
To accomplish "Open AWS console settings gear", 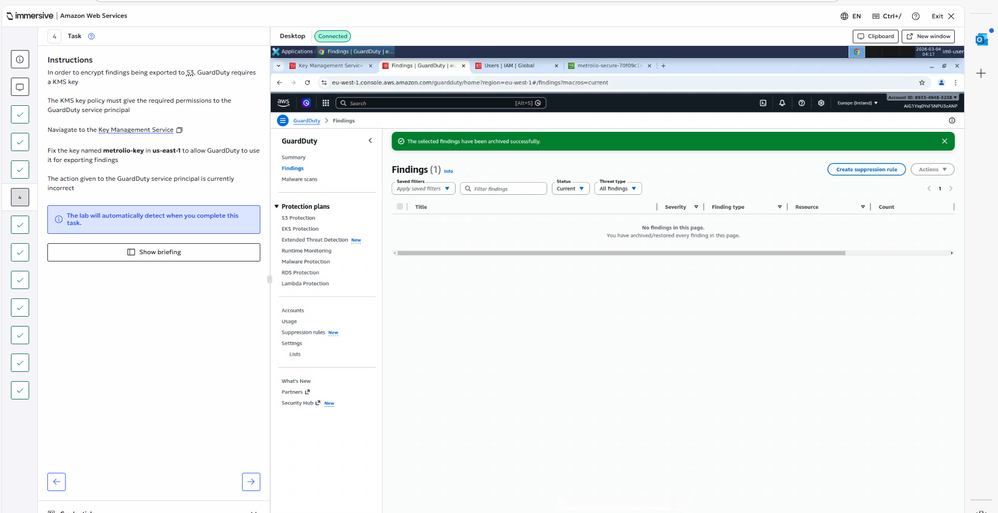I will pyautogui.click(x=821, y=103).
